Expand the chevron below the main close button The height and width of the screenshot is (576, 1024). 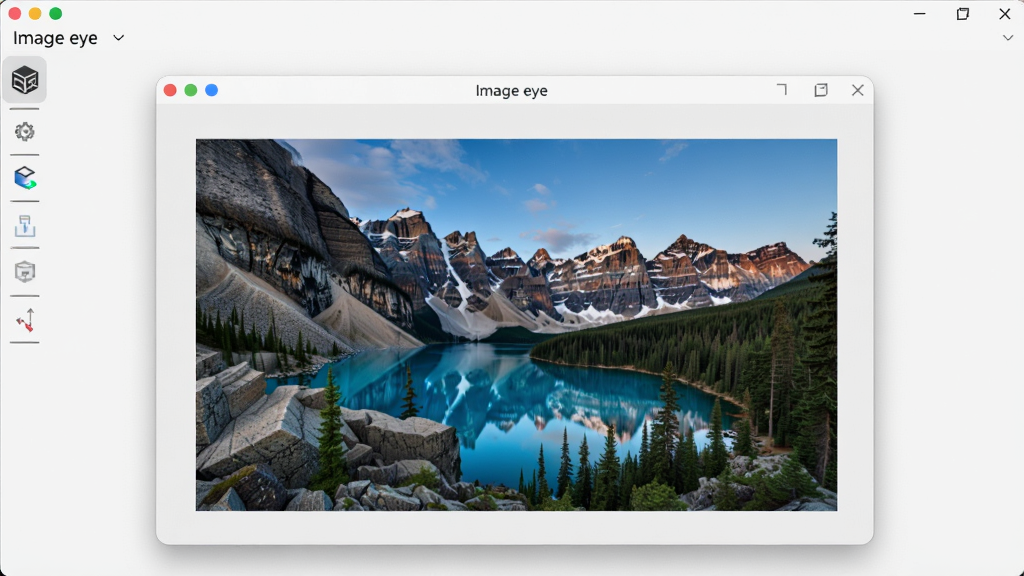(x=1008, y=38)
